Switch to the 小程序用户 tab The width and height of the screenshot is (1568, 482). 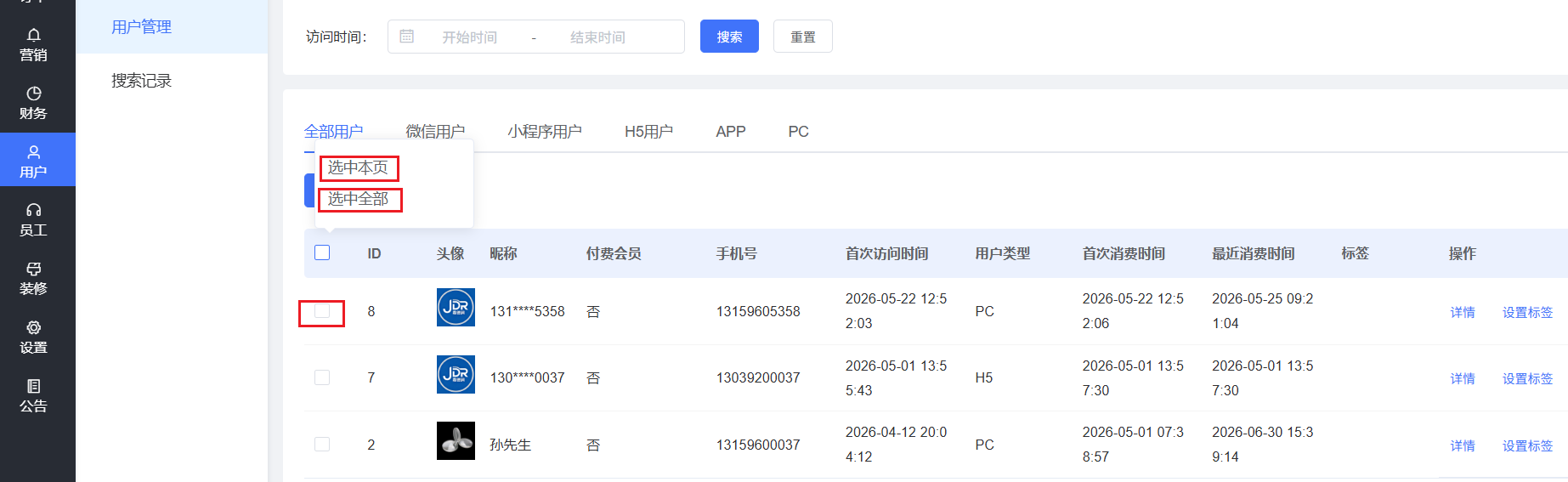tap(545, 132)
